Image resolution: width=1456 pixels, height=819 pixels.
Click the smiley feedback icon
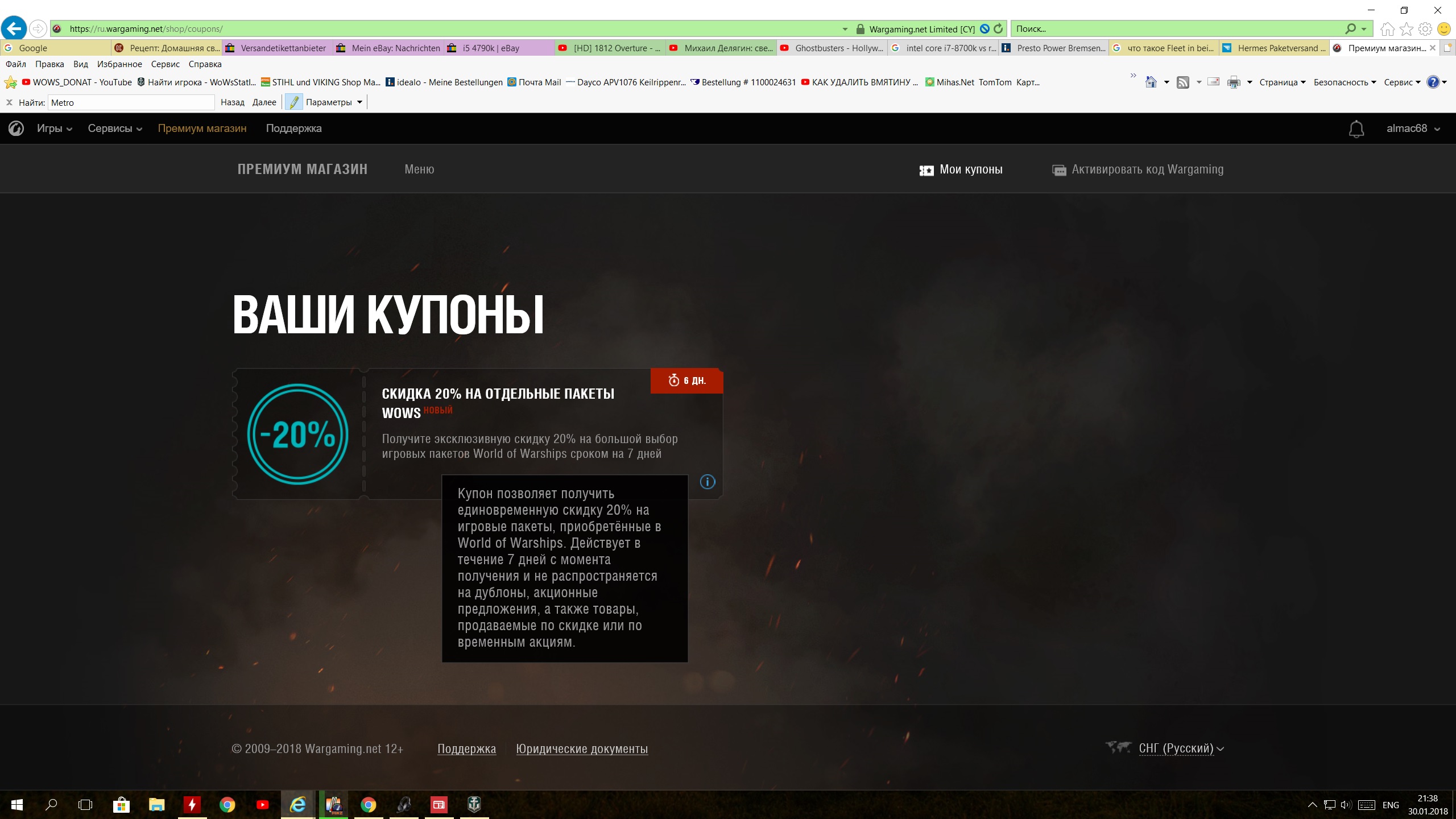click(1444, 29)
